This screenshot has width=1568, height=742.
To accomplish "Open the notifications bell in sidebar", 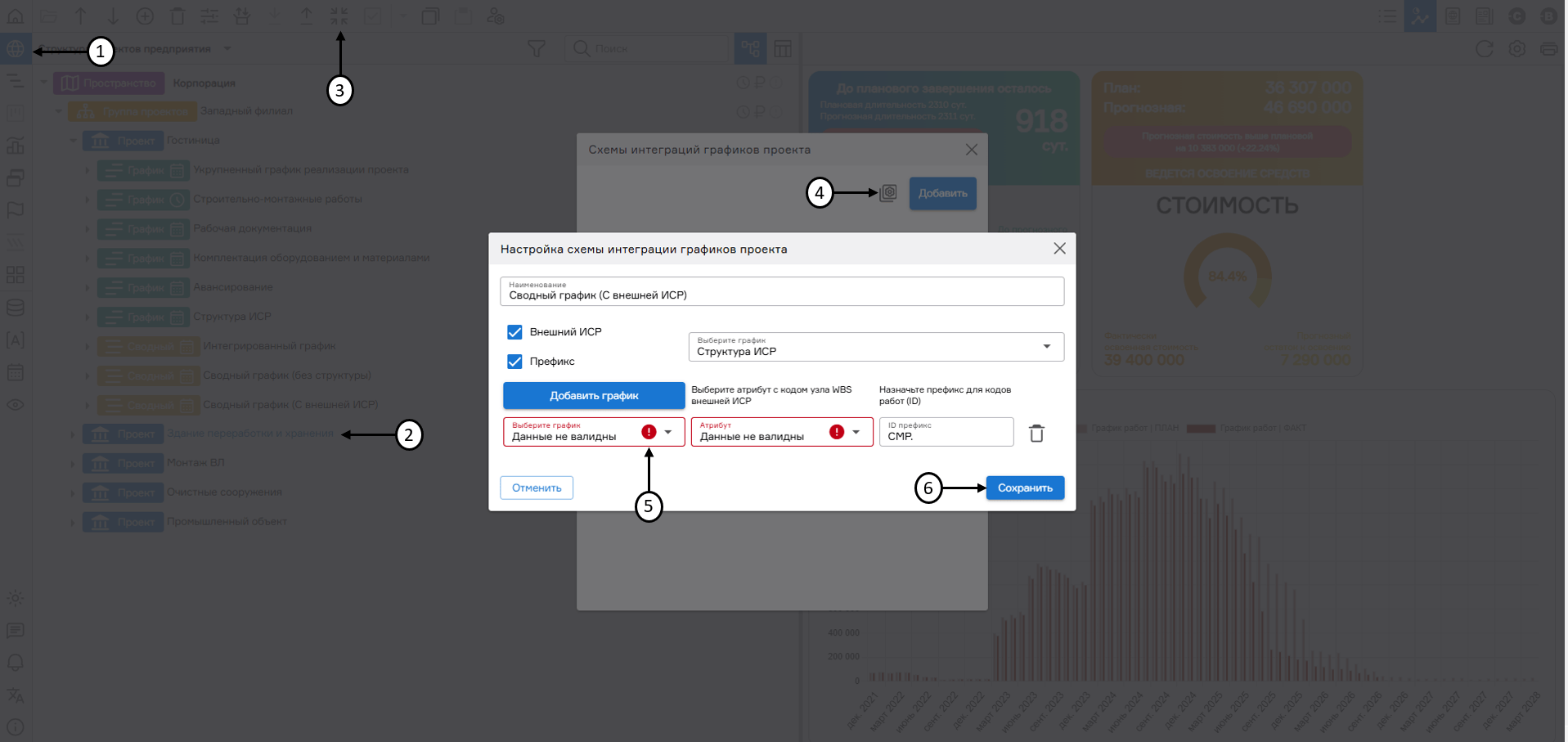I will point(15,663).
